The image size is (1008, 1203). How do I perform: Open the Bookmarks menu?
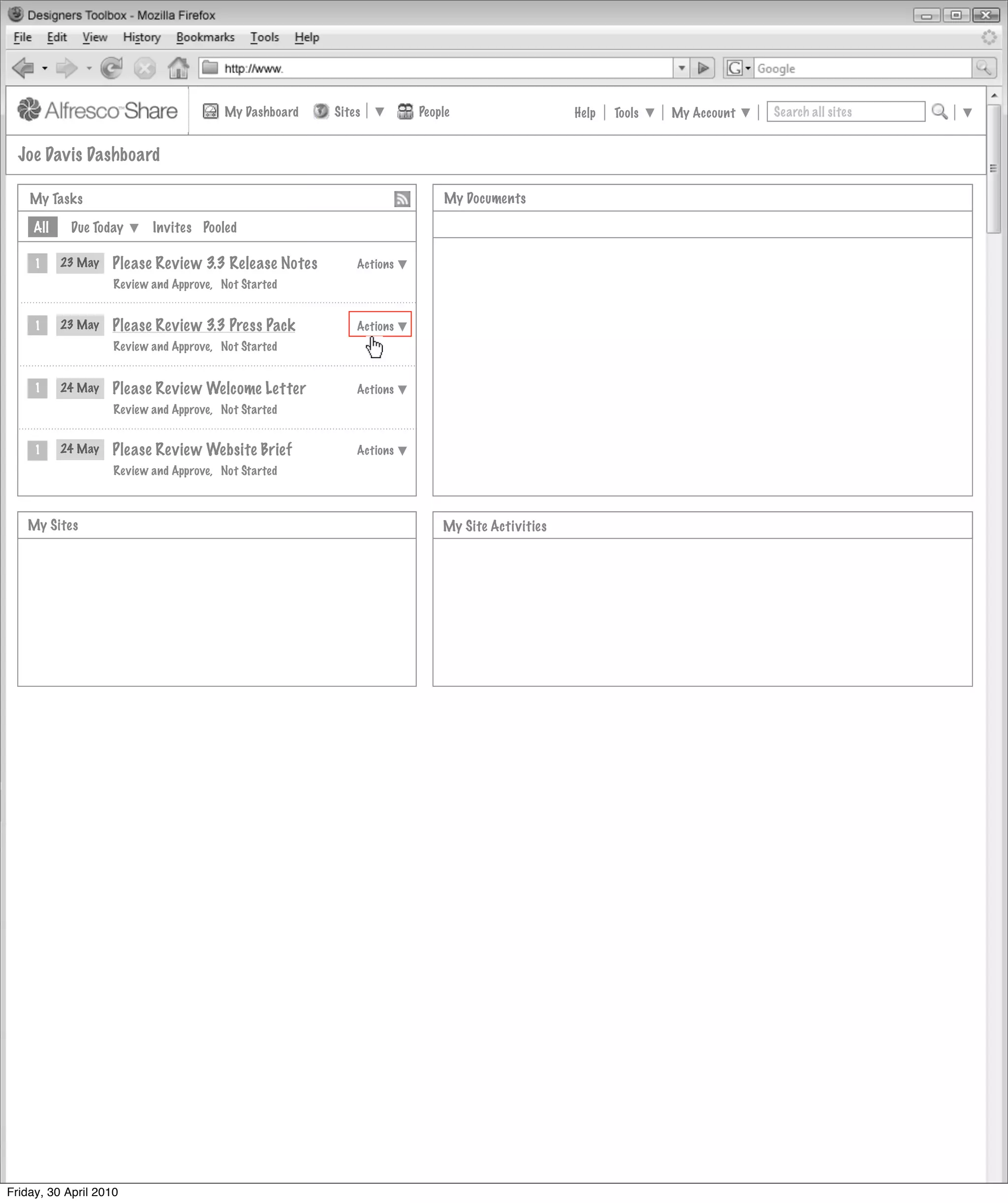(x=205, y=37)
